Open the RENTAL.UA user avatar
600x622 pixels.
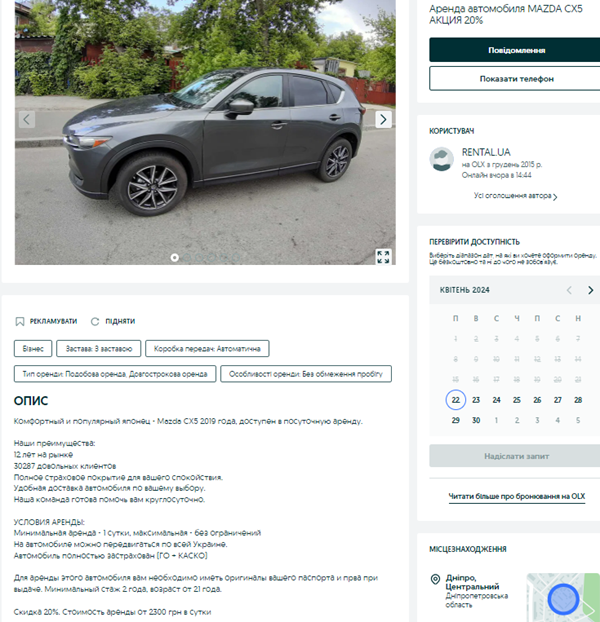point(441,159)
